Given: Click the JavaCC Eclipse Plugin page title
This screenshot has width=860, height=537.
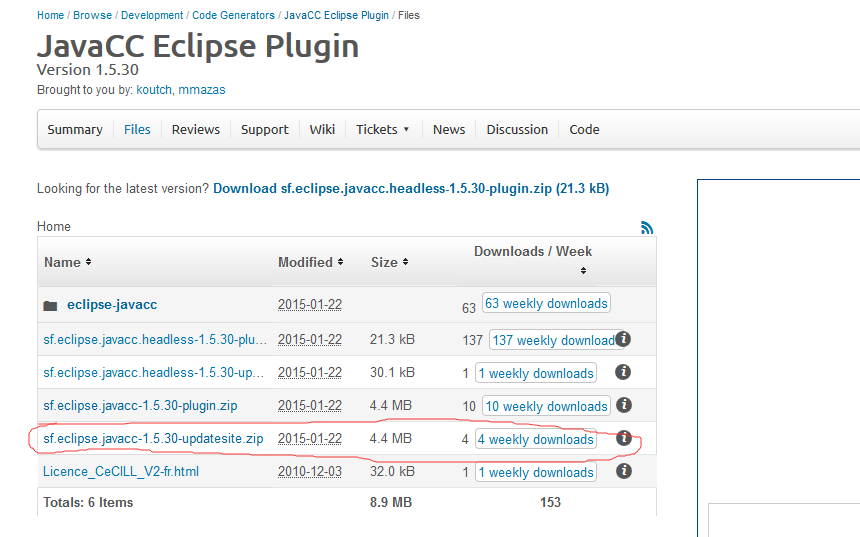Looking at the screenshot, I should click(x=198, y=46).
